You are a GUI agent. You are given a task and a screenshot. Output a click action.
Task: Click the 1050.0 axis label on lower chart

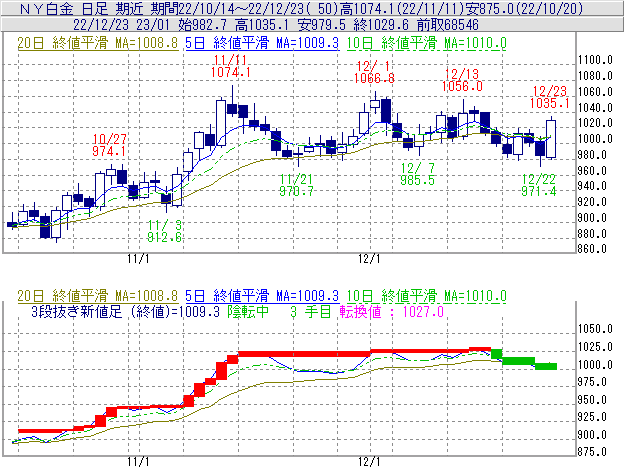(x=595, y=329)
